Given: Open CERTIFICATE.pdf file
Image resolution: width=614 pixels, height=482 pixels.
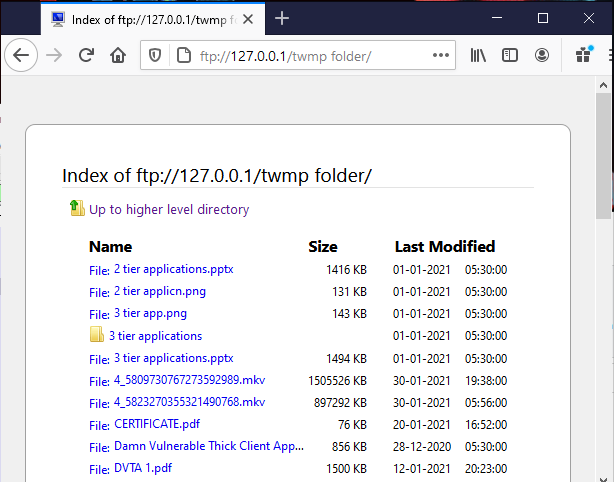Looking at the screenshot, I should (157, 424).
